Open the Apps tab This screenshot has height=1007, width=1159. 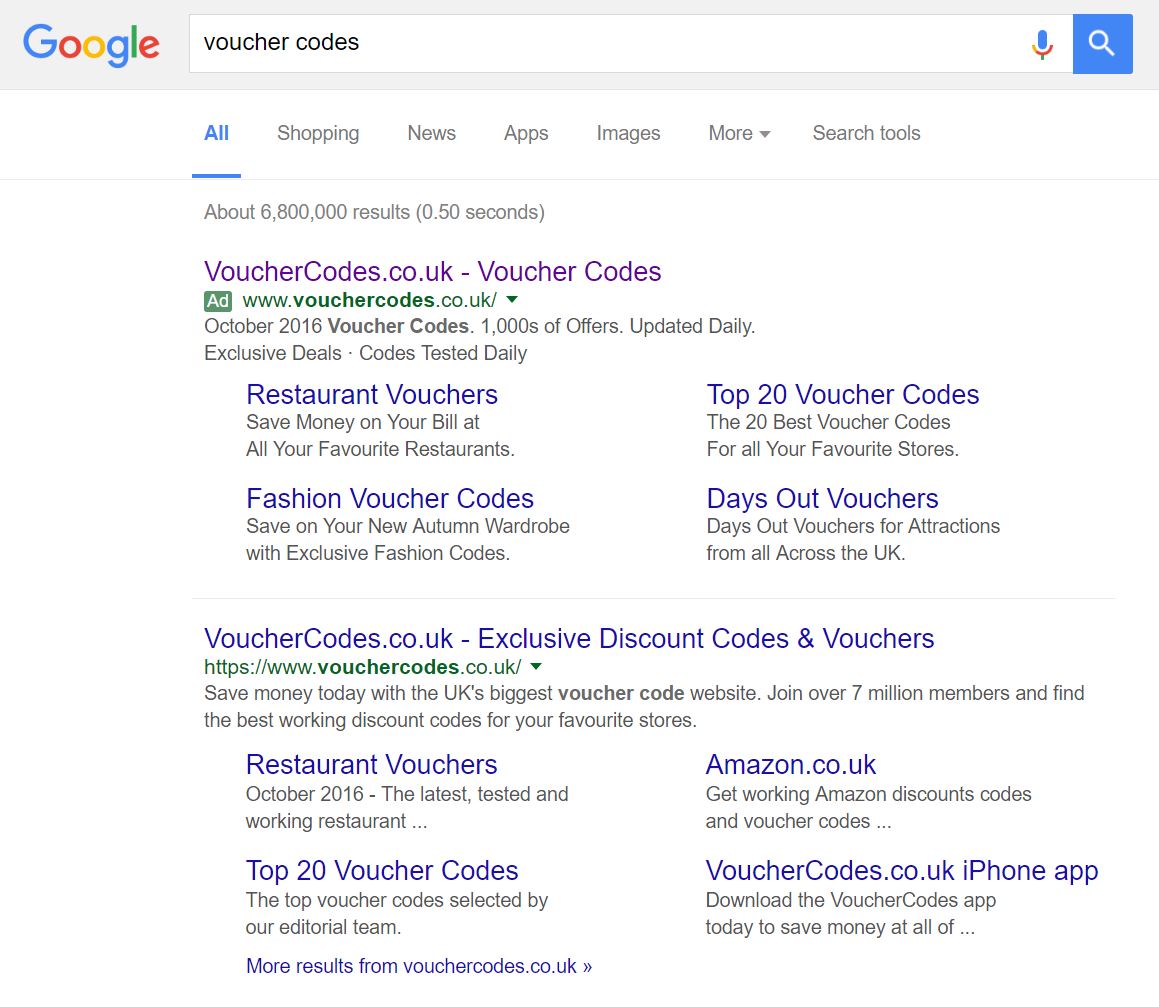(x=526, y=133)
